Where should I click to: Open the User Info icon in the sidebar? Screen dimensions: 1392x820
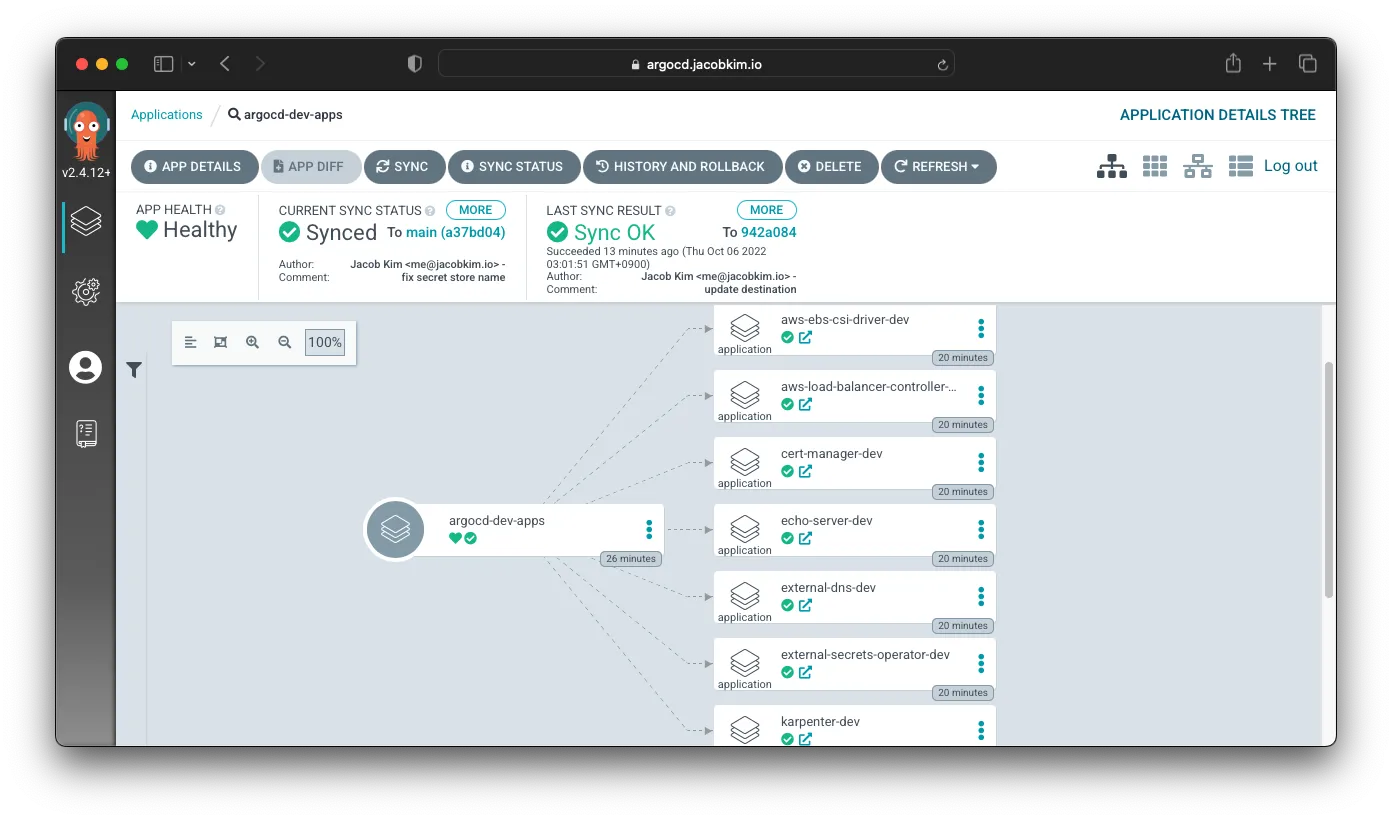pyautogui.click(x=85, y=367)
